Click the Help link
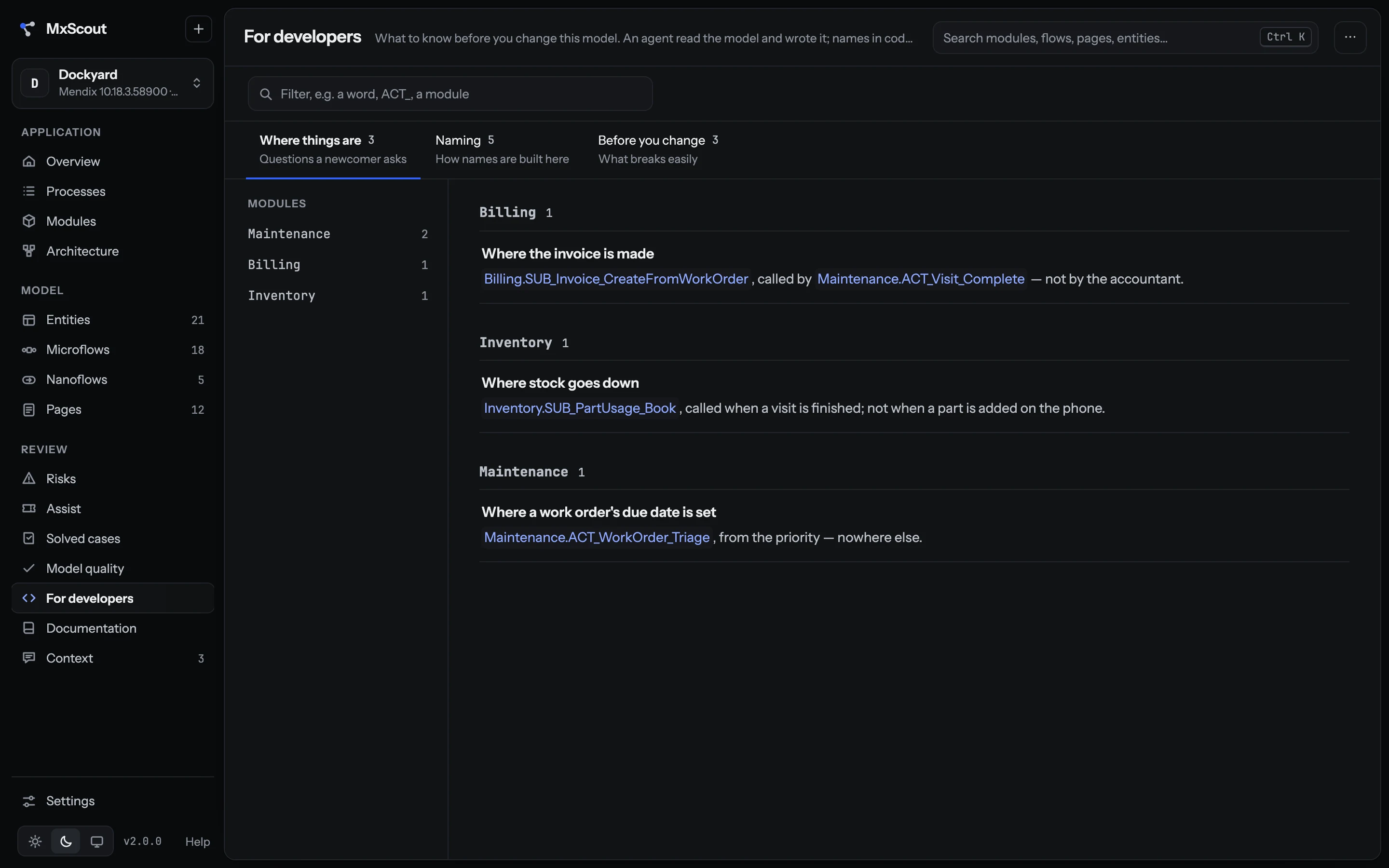This screenshot has height=868, width=1389. pos(197,841)
